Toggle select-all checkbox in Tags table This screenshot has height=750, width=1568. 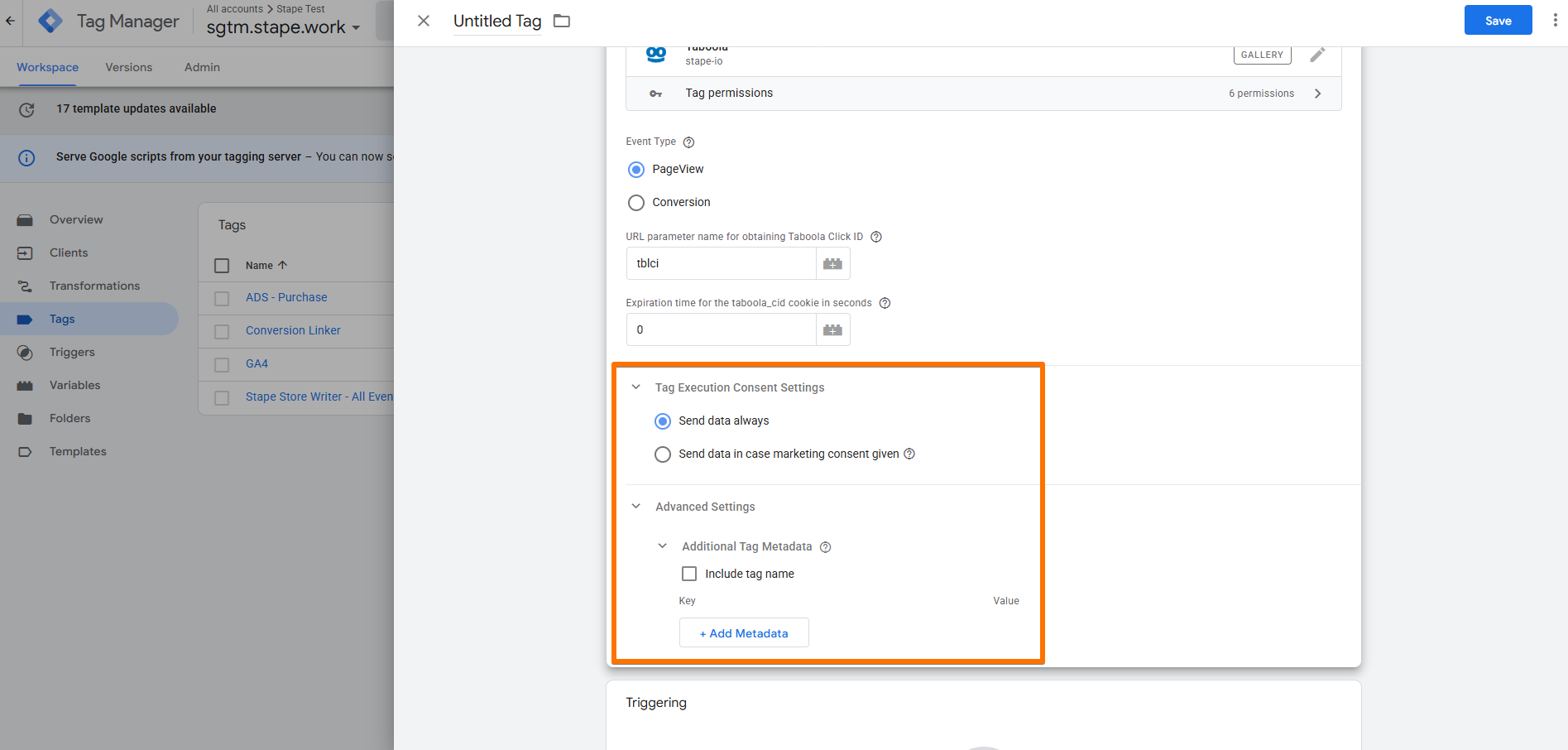pos(222,266)
